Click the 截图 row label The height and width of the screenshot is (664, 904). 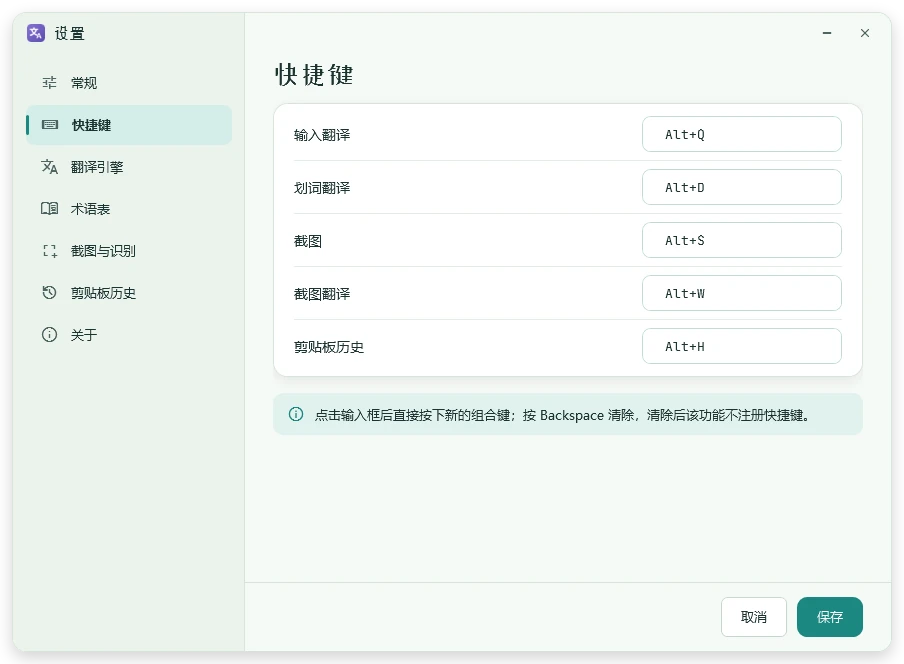click(x=308, y=241)
